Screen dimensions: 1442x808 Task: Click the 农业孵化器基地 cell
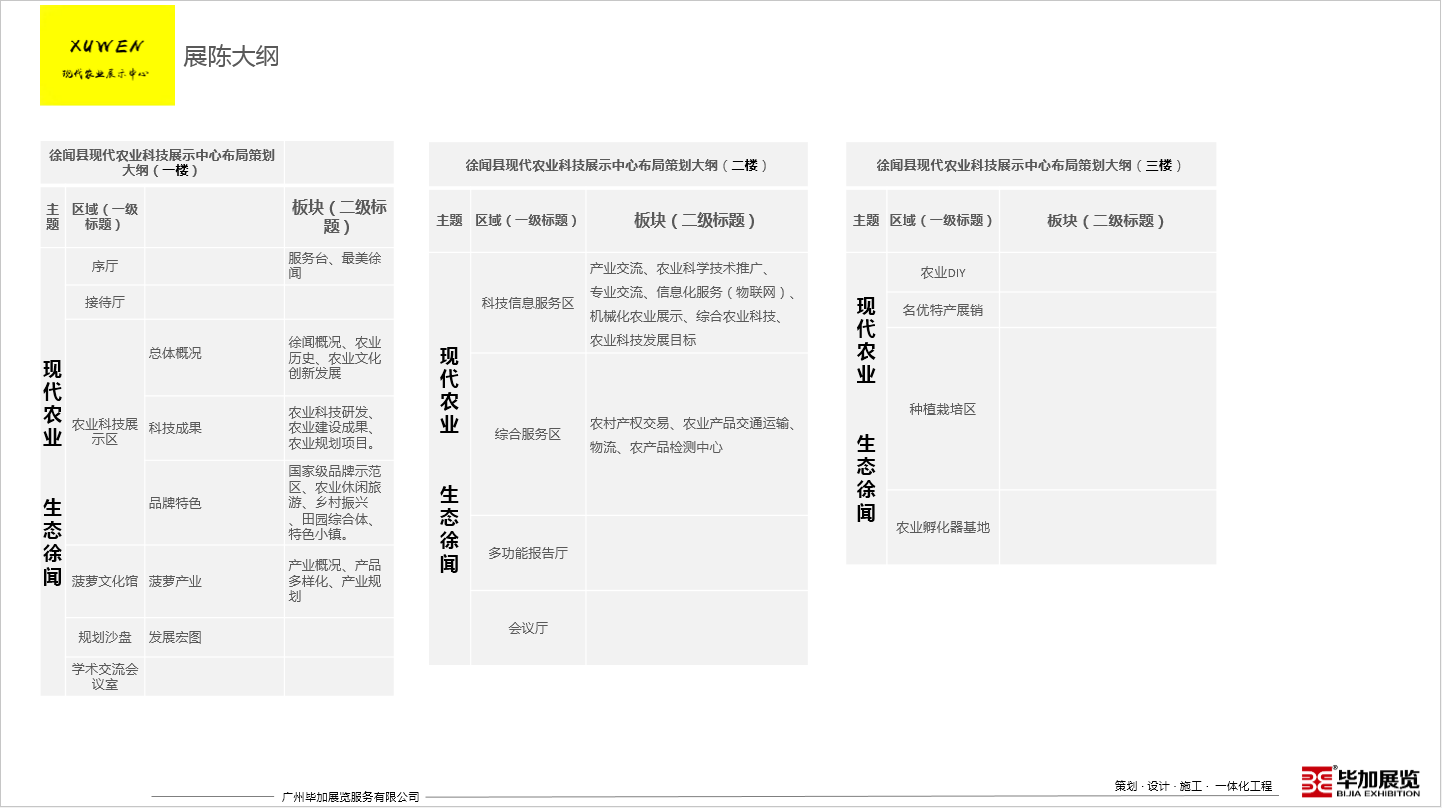[x=943, y=527]
